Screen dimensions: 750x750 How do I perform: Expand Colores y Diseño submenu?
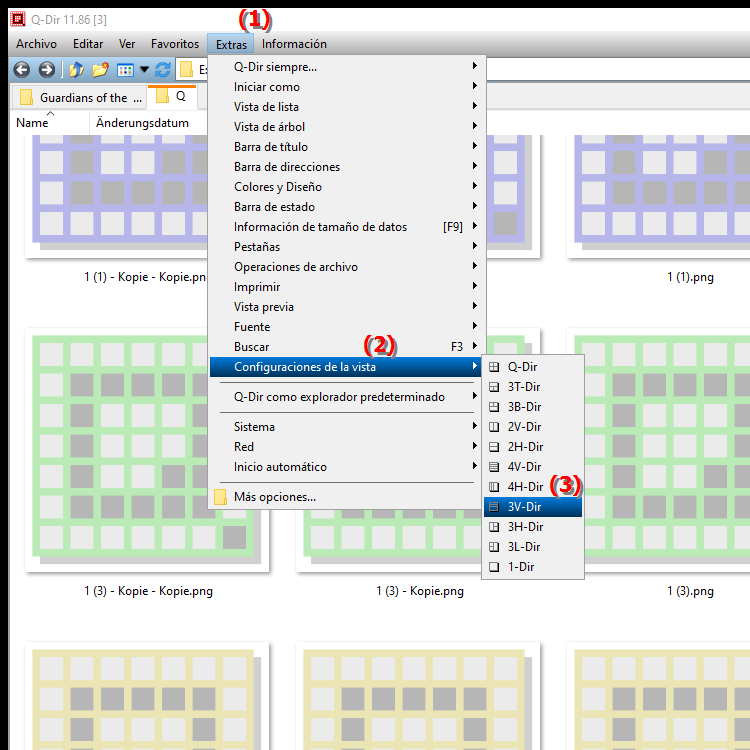point(345,187)
